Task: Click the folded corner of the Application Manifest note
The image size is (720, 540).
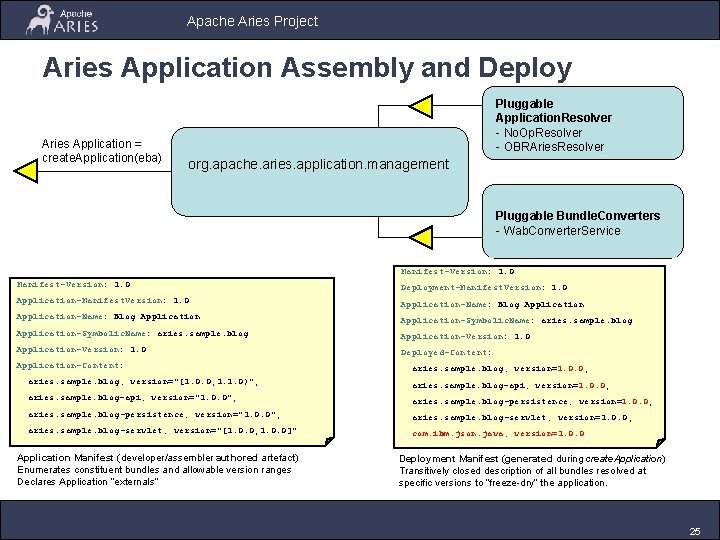Action: [x=329, y=441]
